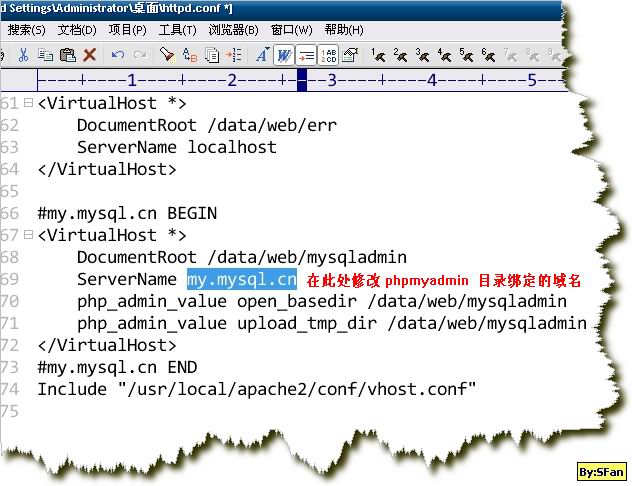Run user tool 1 hammer icon
Screen dimensions: 632x486
378,55
